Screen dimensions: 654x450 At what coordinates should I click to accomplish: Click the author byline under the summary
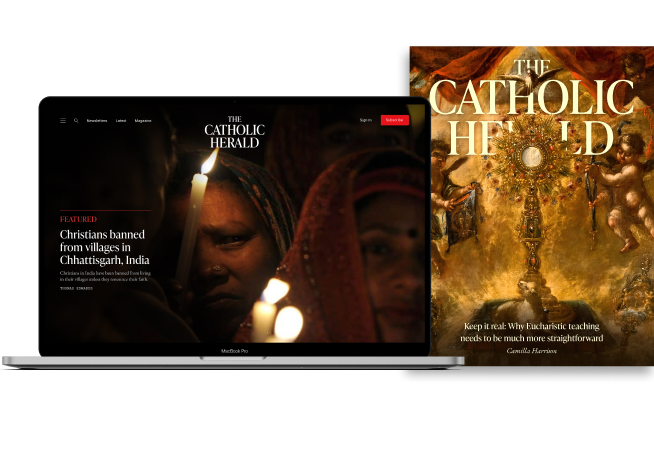point(76,288)
